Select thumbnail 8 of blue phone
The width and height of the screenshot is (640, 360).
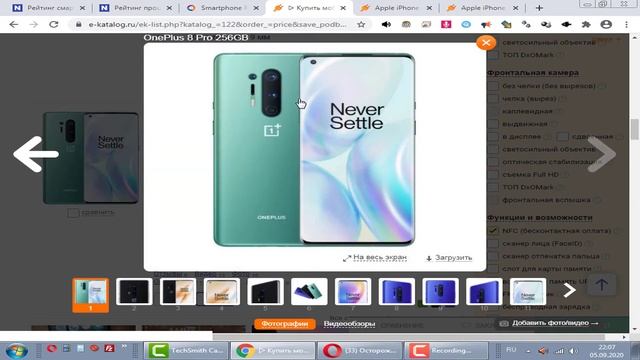pos(396,291)
